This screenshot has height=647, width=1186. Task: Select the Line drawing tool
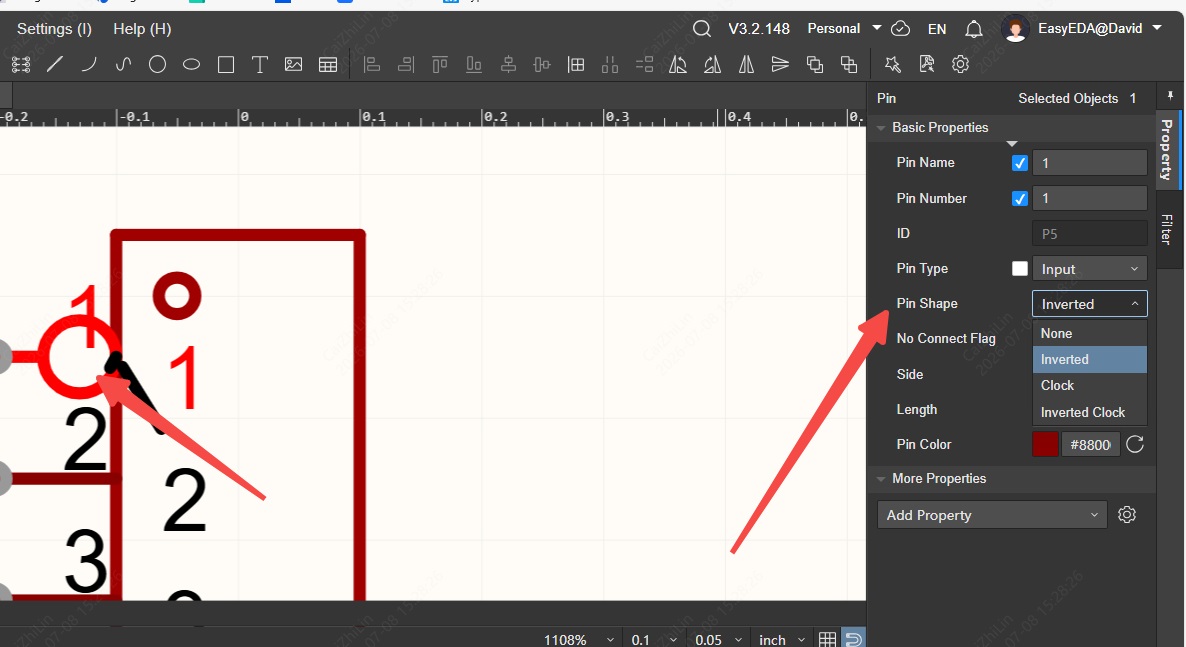54,65
